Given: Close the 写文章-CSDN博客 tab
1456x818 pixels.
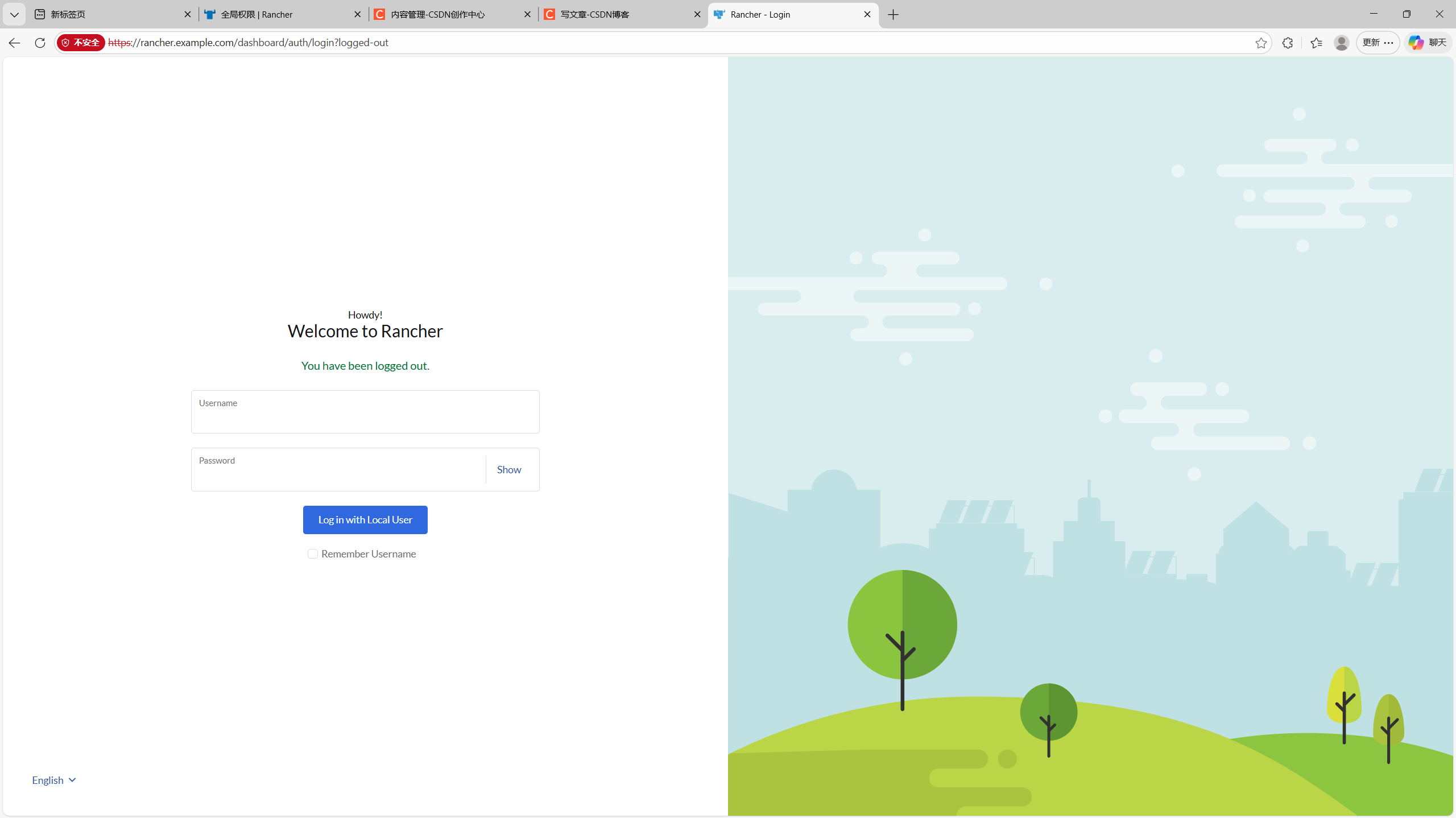Looking at the screenshot, I should coord(697,15).
